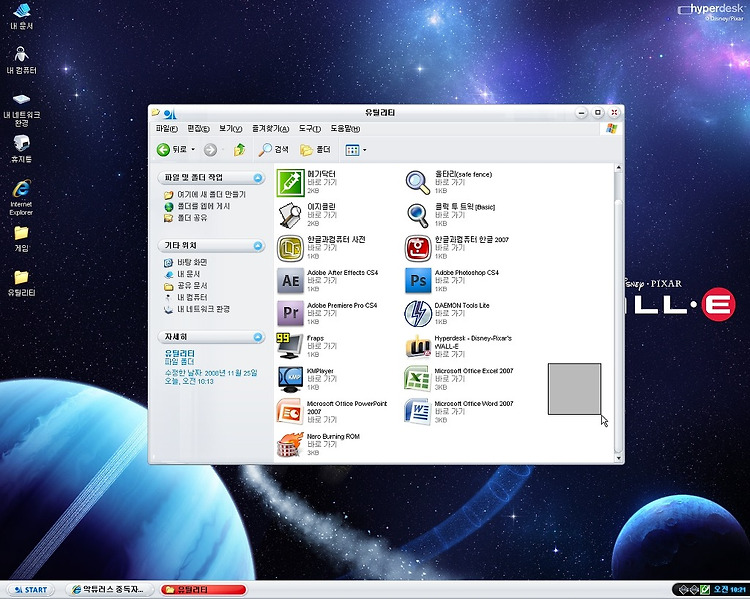Open Adobe Premiere Pro CS4 icon
The height and width of the screenshot is (599, 750).
290,313
